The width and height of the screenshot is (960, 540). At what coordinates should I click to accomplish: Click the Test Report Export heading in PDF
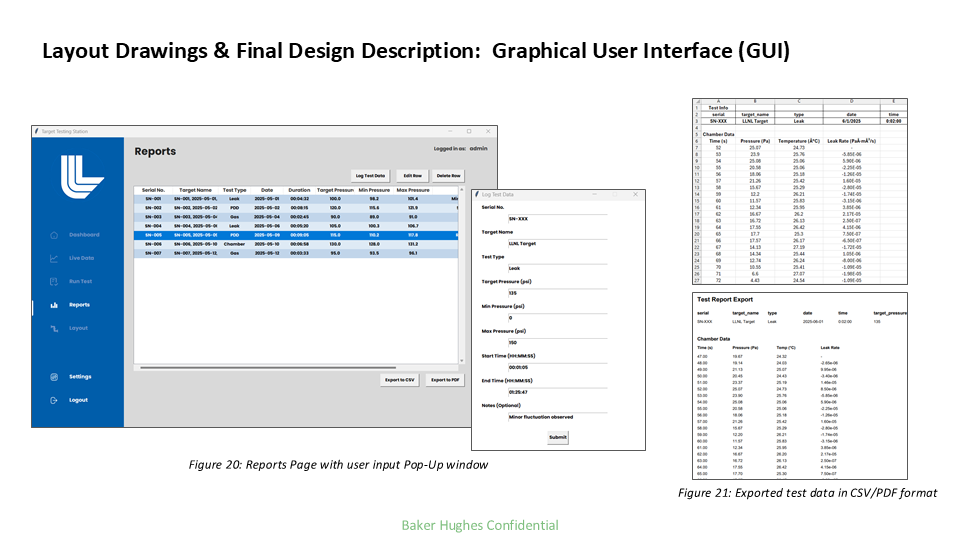coord(725,300)
